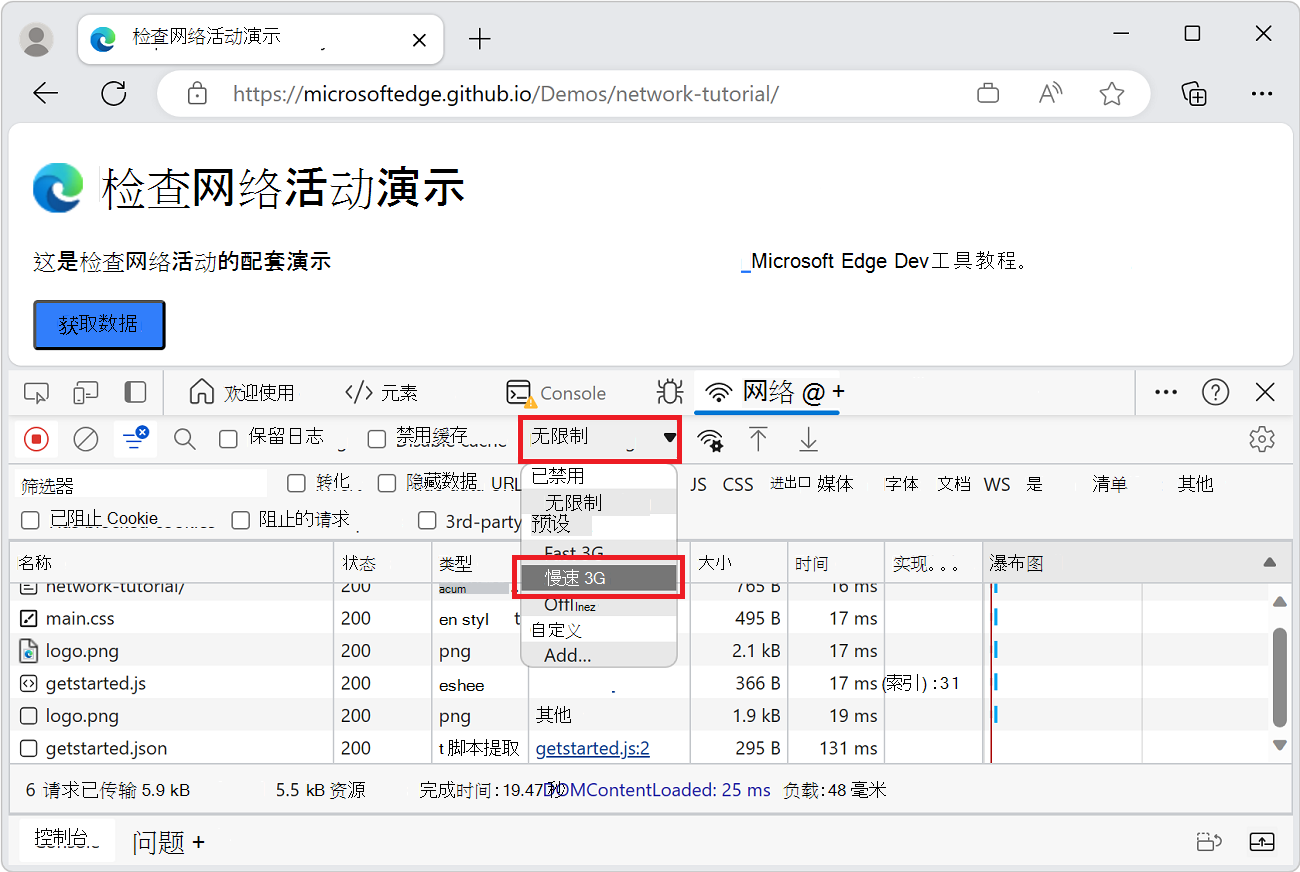Viewport: 1300px width, 872px height.
Task: Click the briefcase icon in address bar
Action: coord(988,94)
